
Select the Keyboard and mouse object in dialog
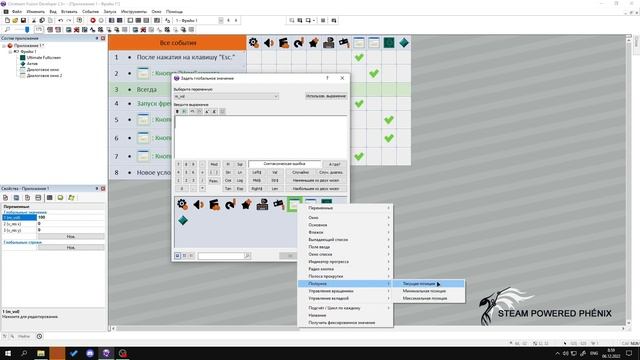click(262, 204)
